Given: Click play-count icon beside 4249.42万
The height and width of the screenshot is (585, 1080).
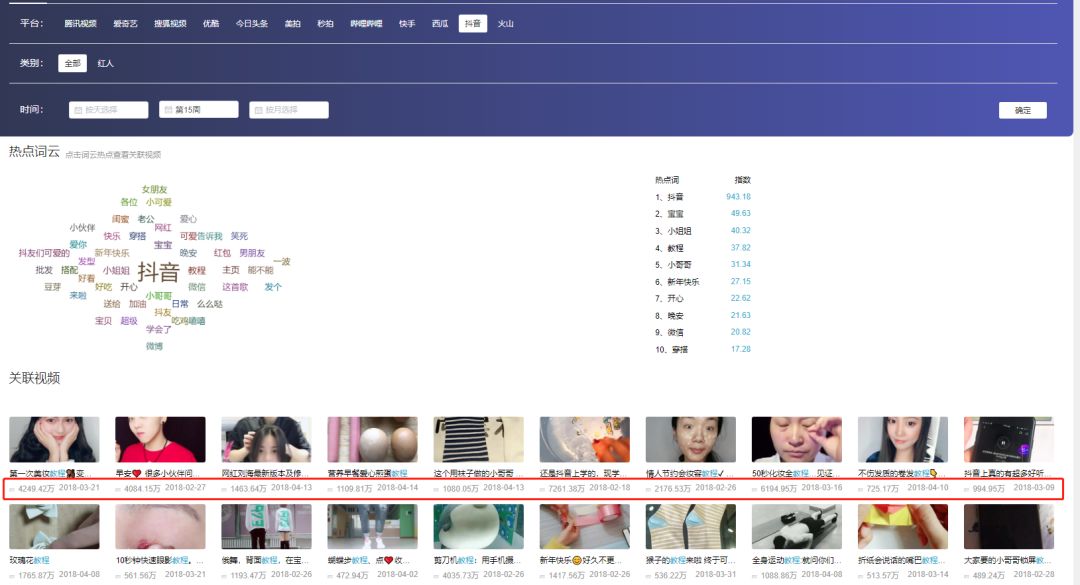Looking at the screenshot, I should click(x=12, y=489).
